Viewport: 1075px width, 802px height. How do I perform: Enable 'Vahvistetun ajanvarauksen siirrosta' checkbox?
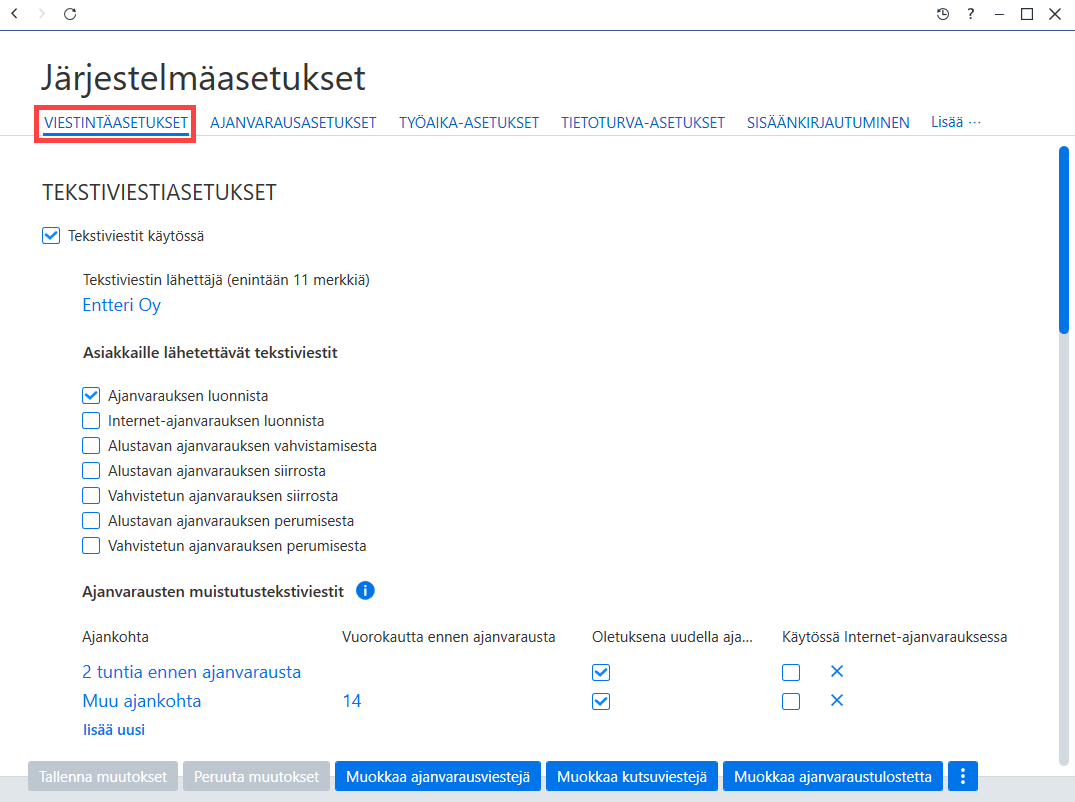(x=91, y=496)
